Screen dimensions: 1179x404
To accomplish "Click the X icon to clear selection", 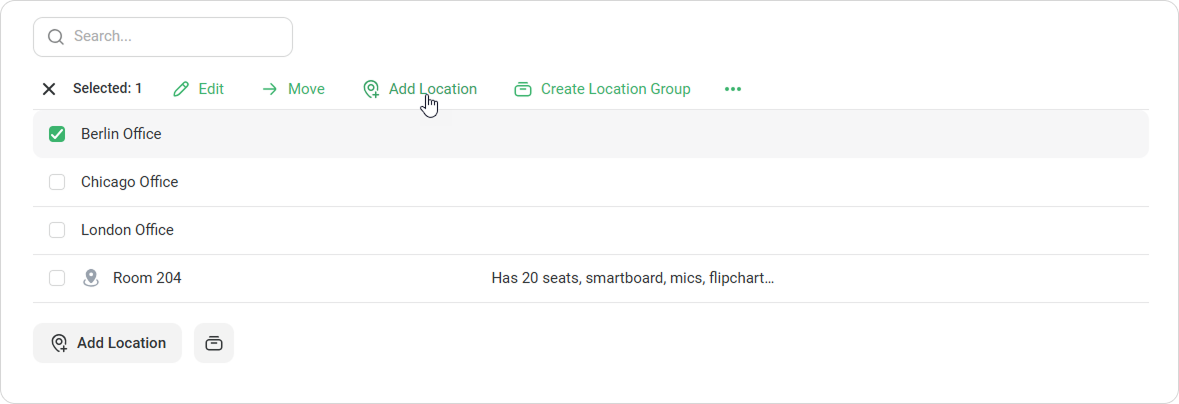I will pos(49,89).
